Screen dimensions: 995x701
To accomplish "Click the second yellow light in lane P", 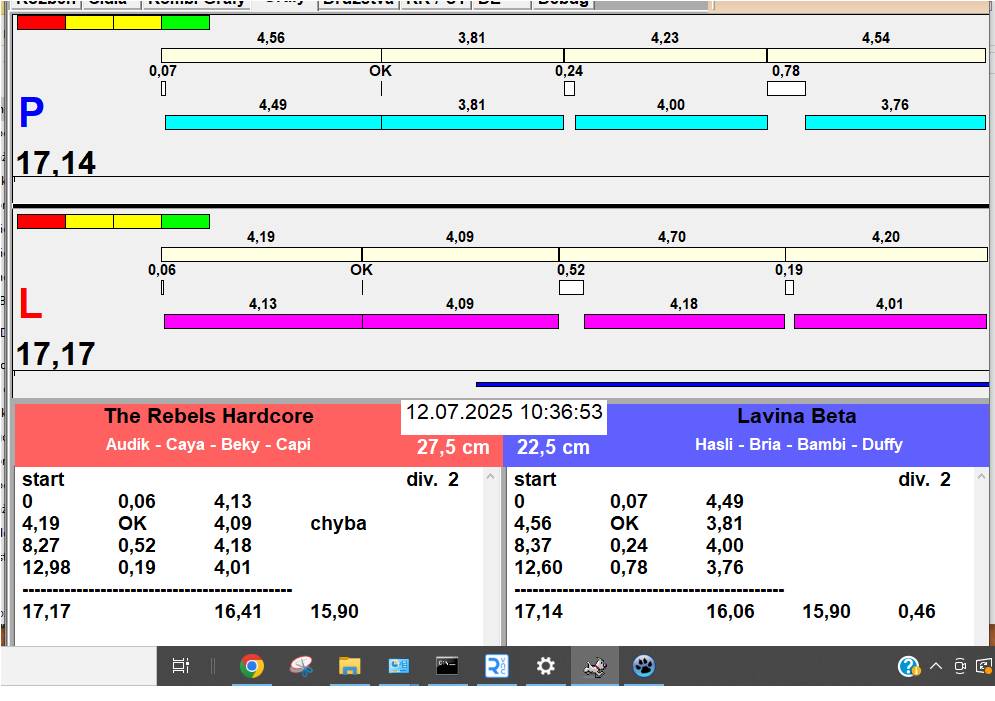I will pyautogui.click(x=138, y=22).
